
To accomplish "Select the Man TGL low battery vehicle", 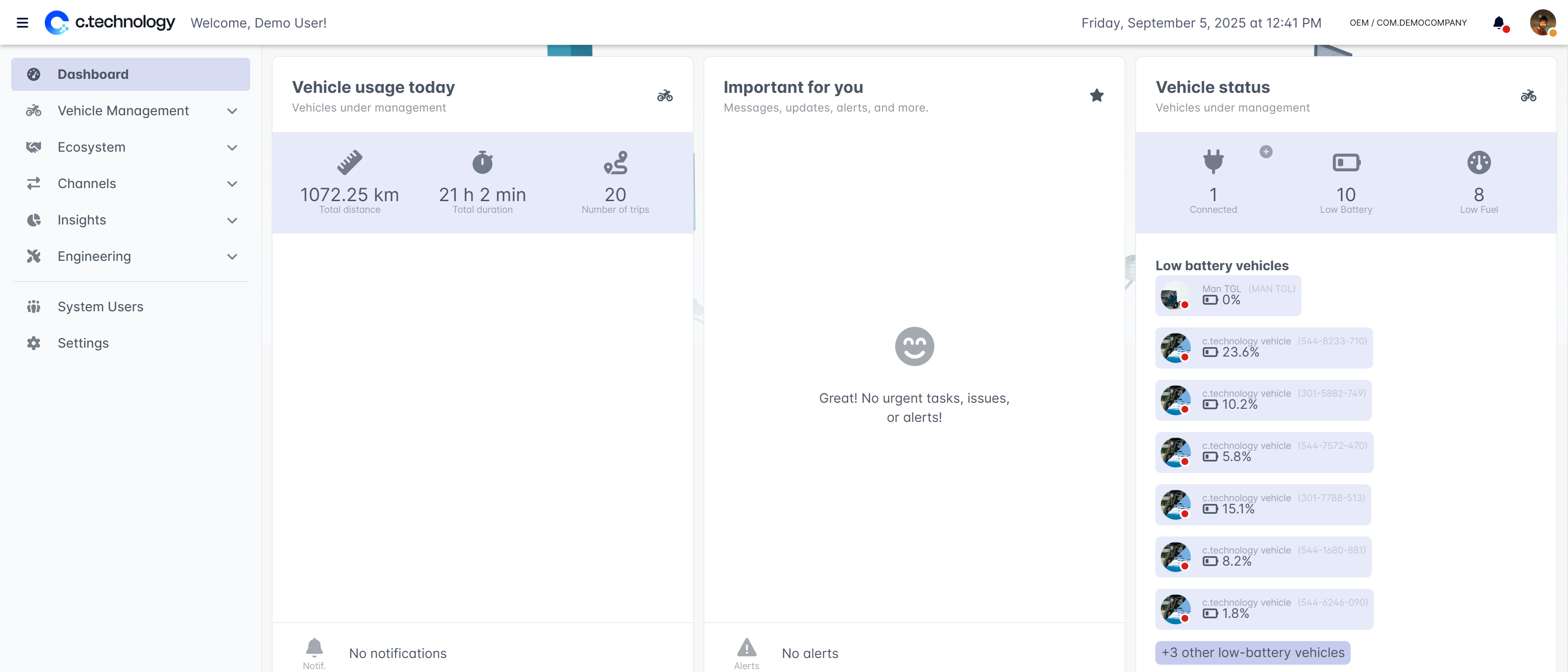I will [1228, 295].
